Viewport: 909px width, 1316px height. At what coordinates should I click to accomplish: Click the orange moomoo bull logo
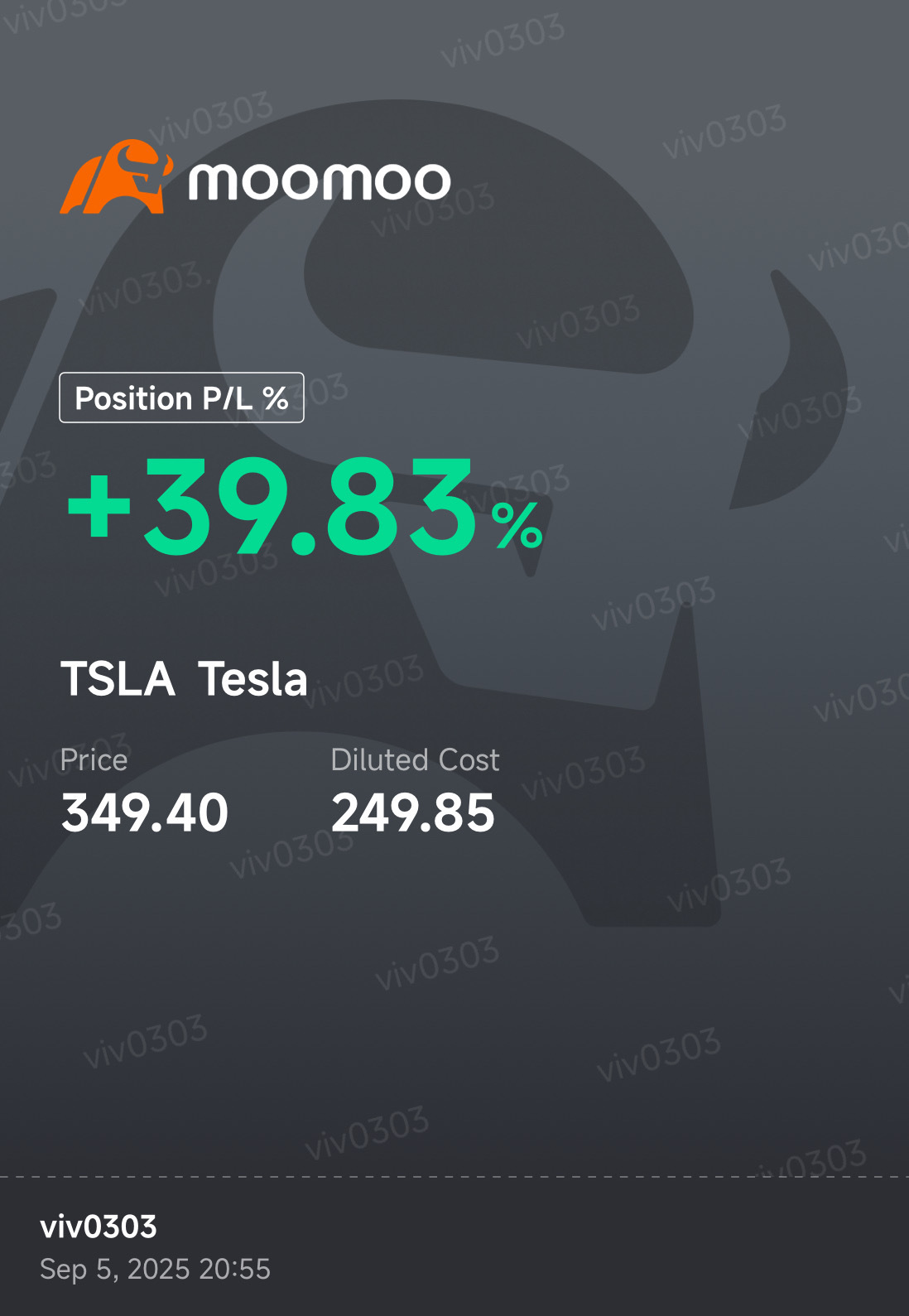click(x=116, y=176)
